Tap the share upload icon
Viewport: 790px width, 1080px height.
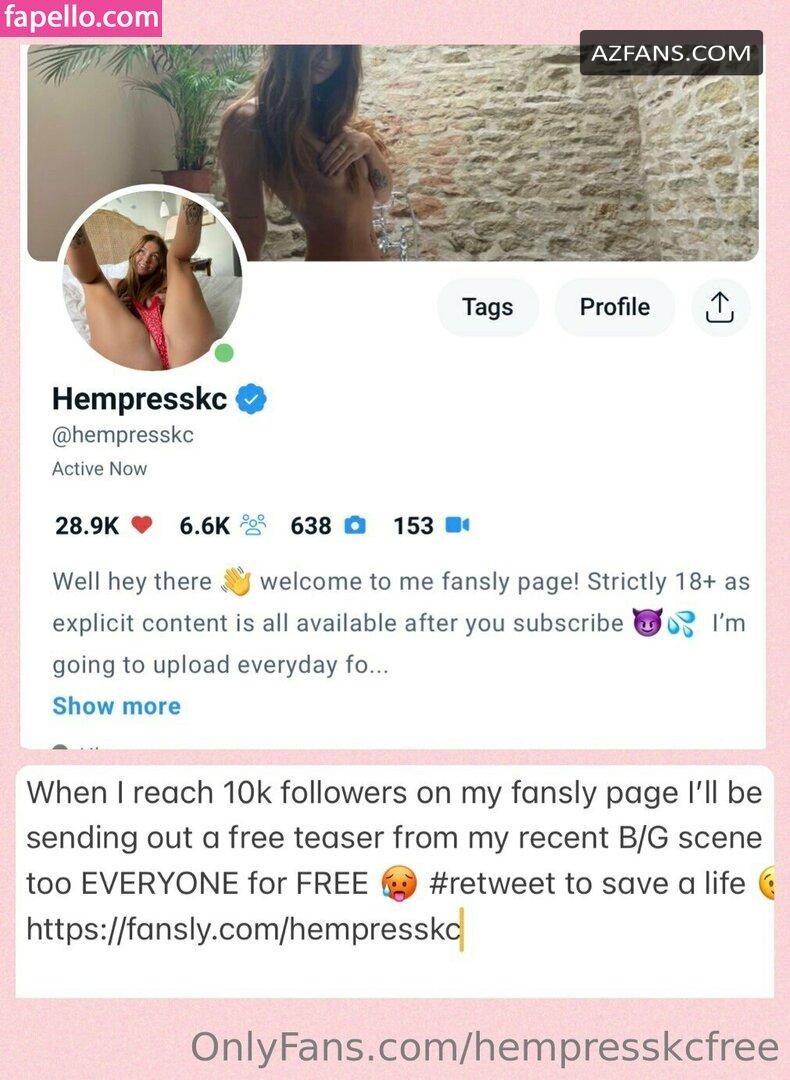pos(720,307)
